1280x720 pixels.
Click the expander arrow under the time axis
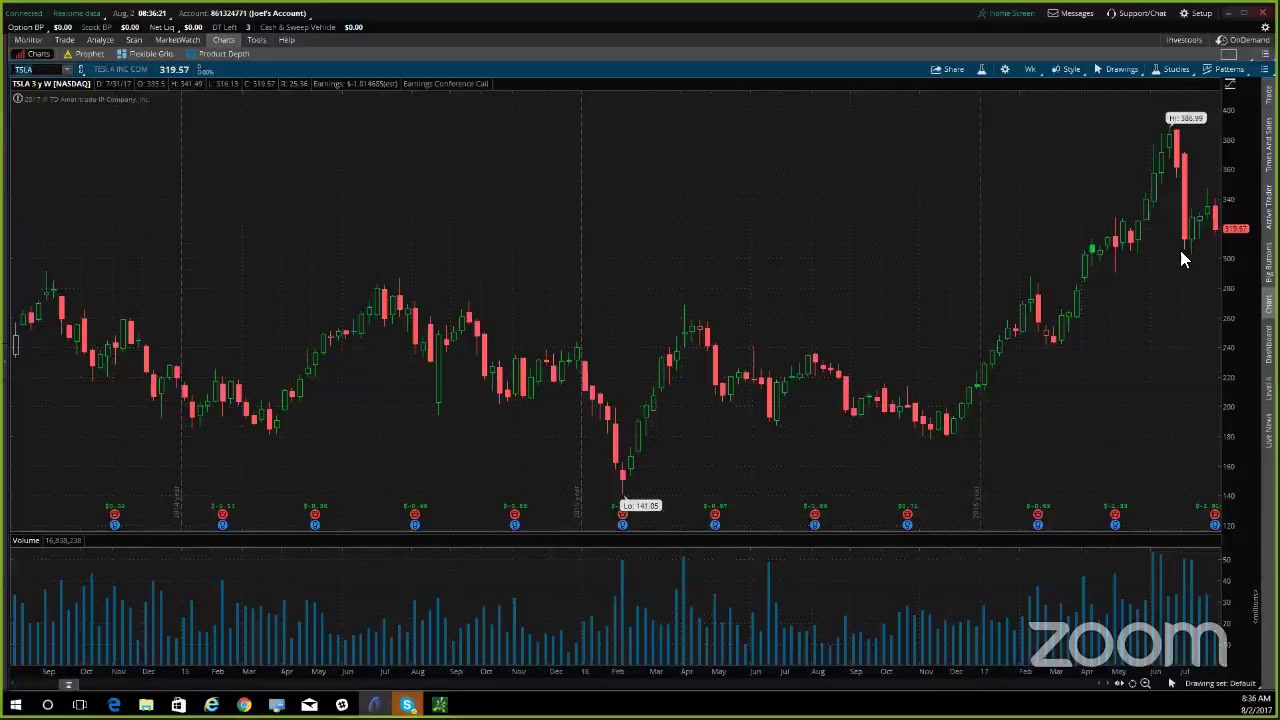68,685
